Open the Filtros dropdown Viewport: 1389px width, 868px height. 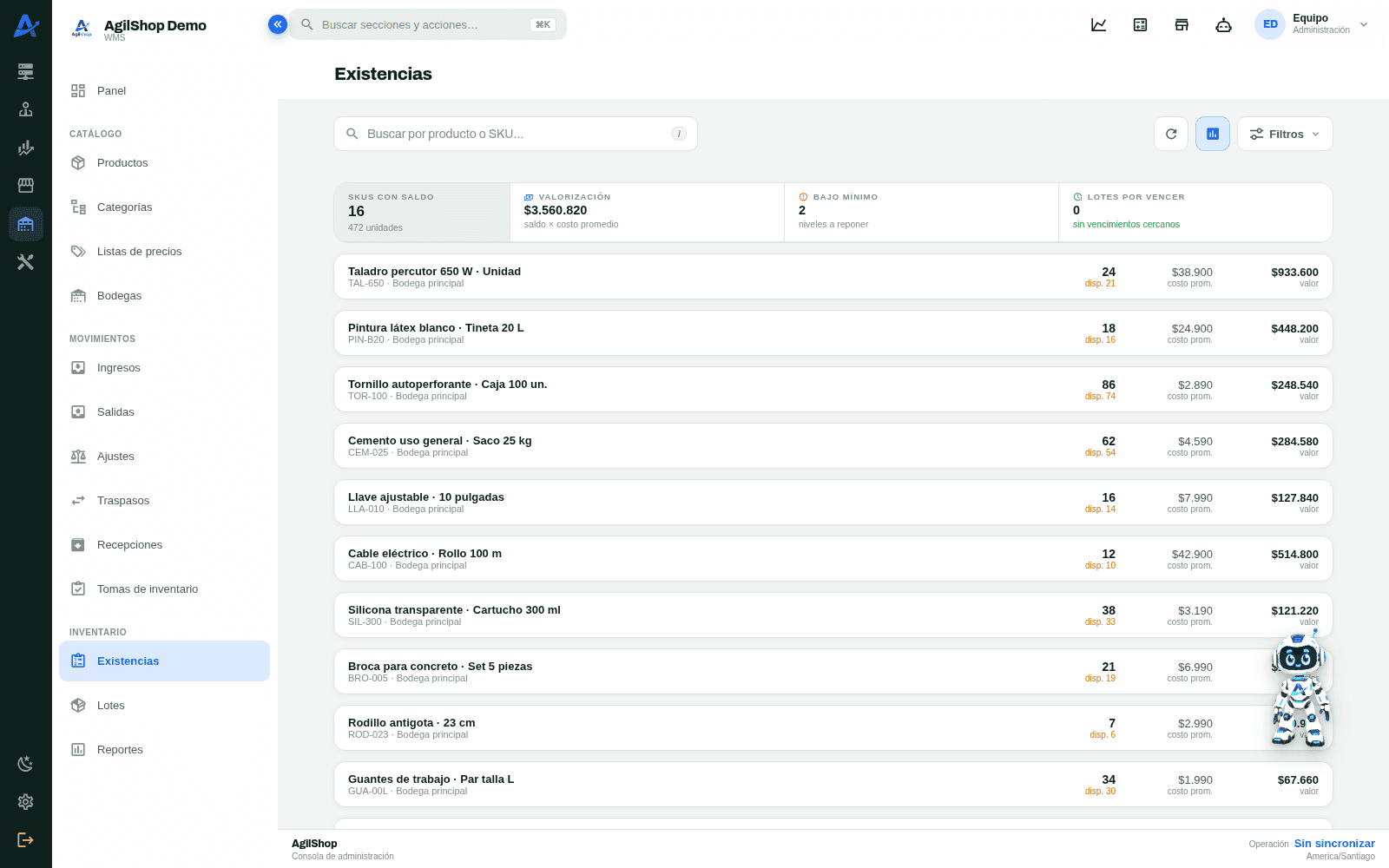click(1285, 134)
